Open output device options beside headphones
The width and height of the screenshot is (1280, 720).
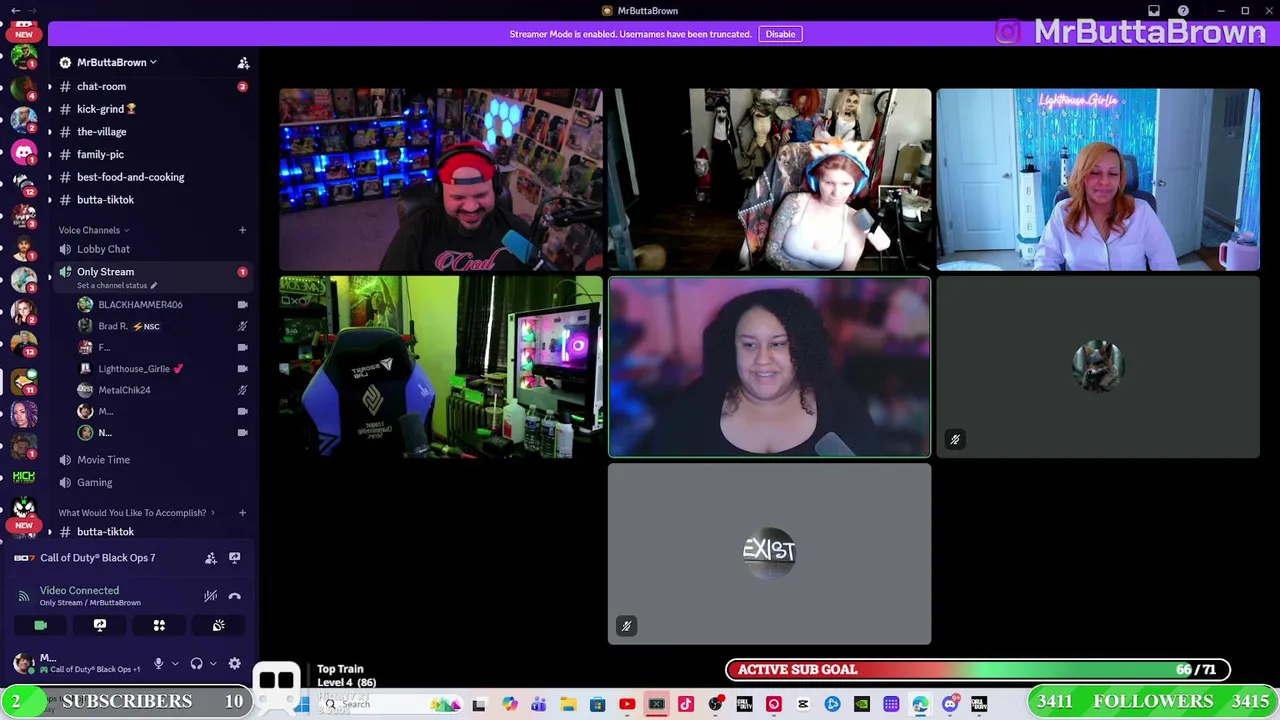[213, 663]
